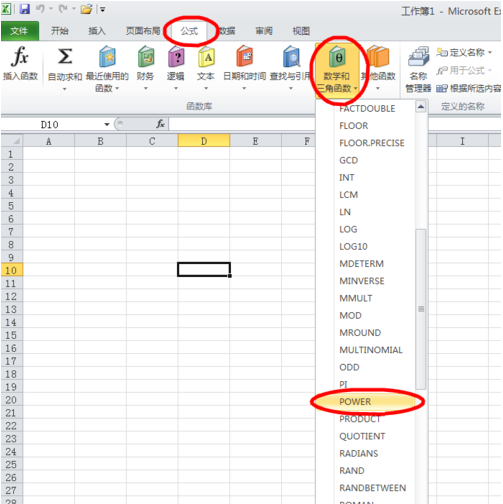Open Lookup and Reference functions icon
The height and width of the screenshot is (504, 503).
[x=291, y=56]
